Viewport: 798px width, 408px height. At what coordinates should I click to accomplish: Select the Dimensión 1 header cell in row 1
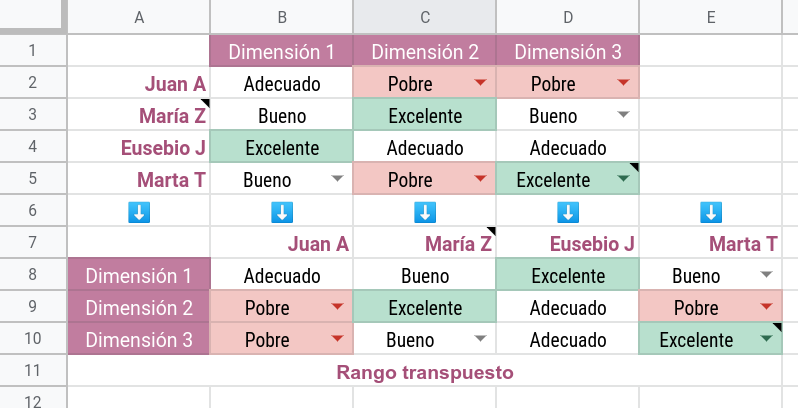(281, 50)
